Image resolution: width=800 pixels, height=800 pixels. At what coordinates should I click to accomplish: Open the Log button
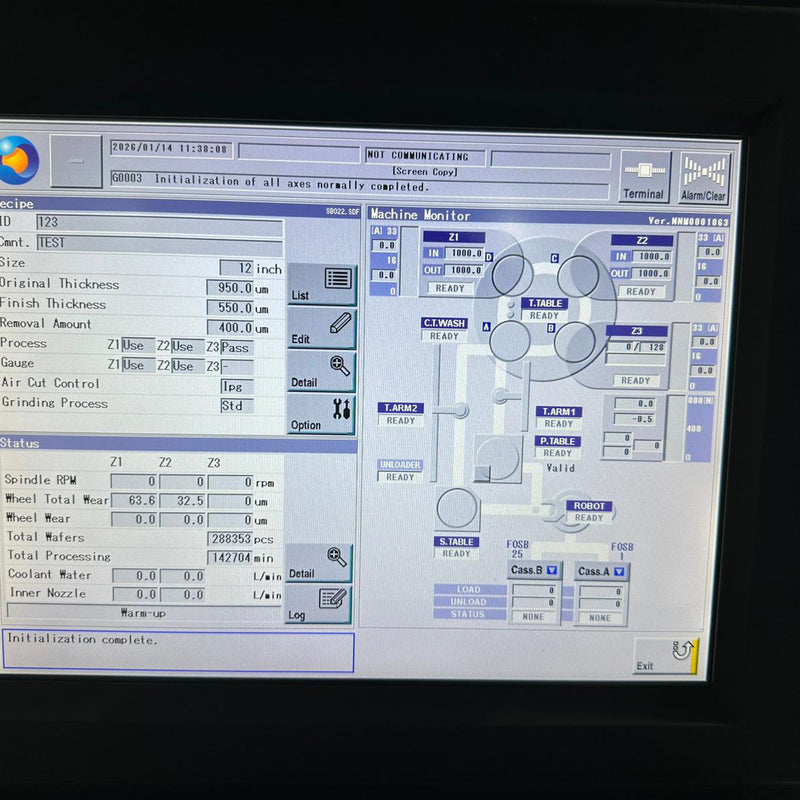tap(318, 604)
